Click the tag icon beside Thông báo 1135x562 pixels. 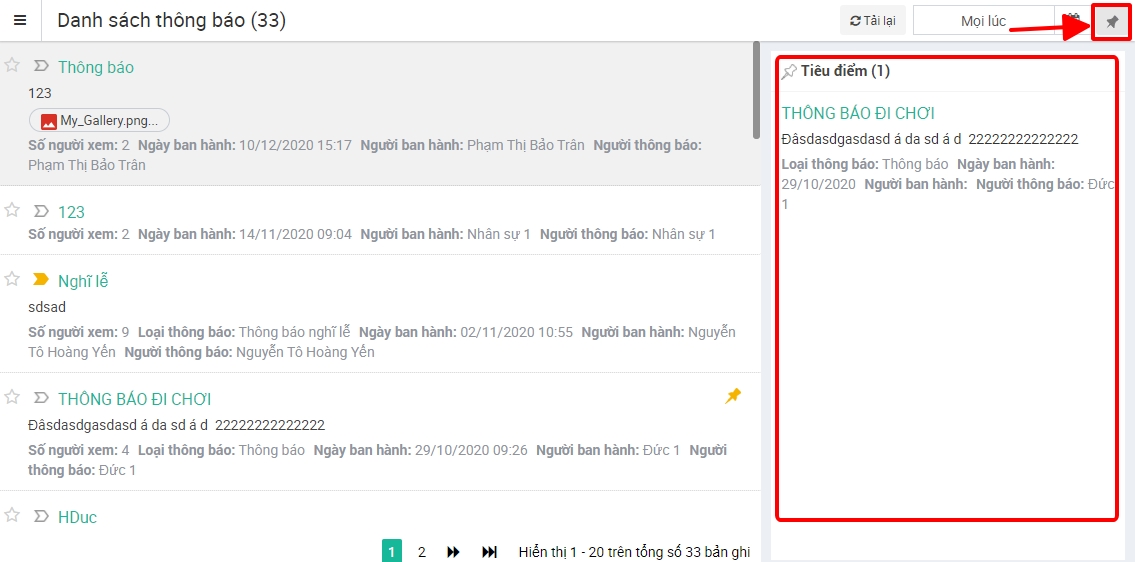[41, 66]
